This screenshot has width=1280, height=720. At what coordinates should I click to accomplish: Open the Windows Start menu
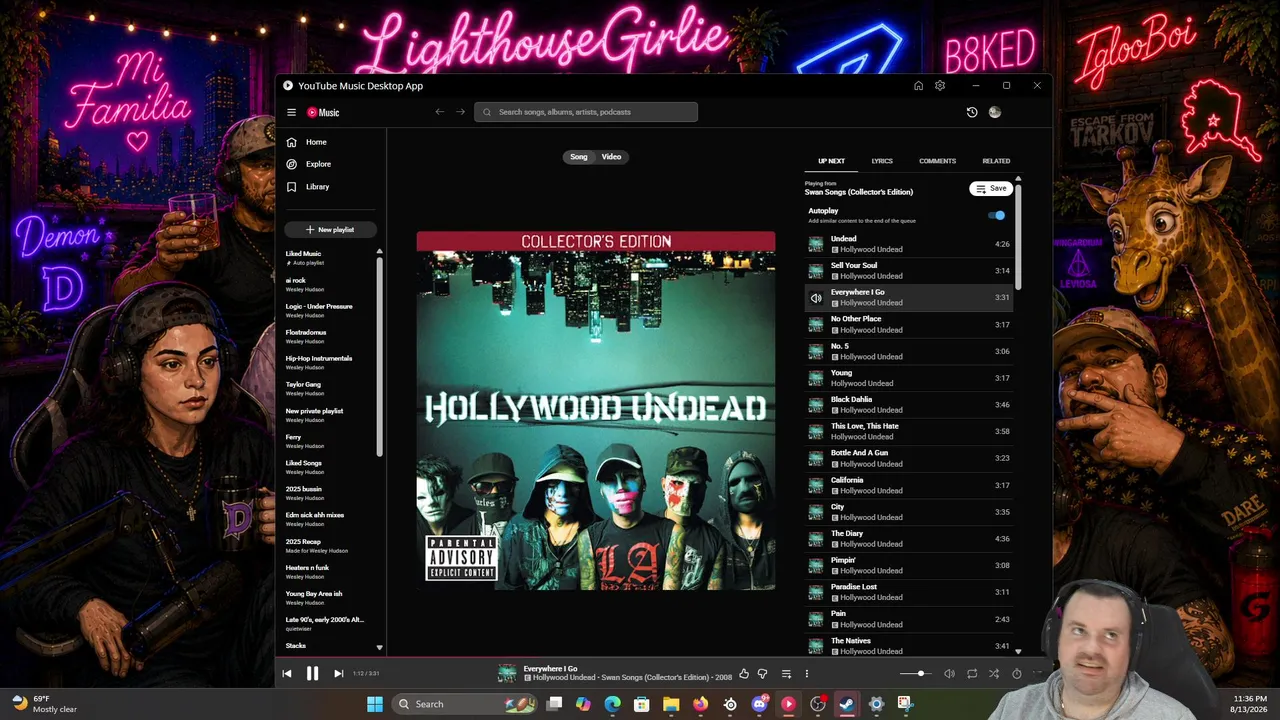375,704
